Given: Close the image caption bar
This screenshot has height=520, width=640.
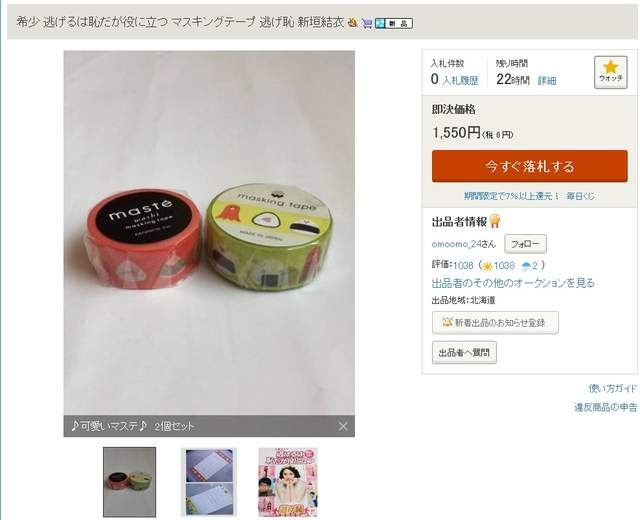Looking at the screenshot, I should (x=343, y=426).
